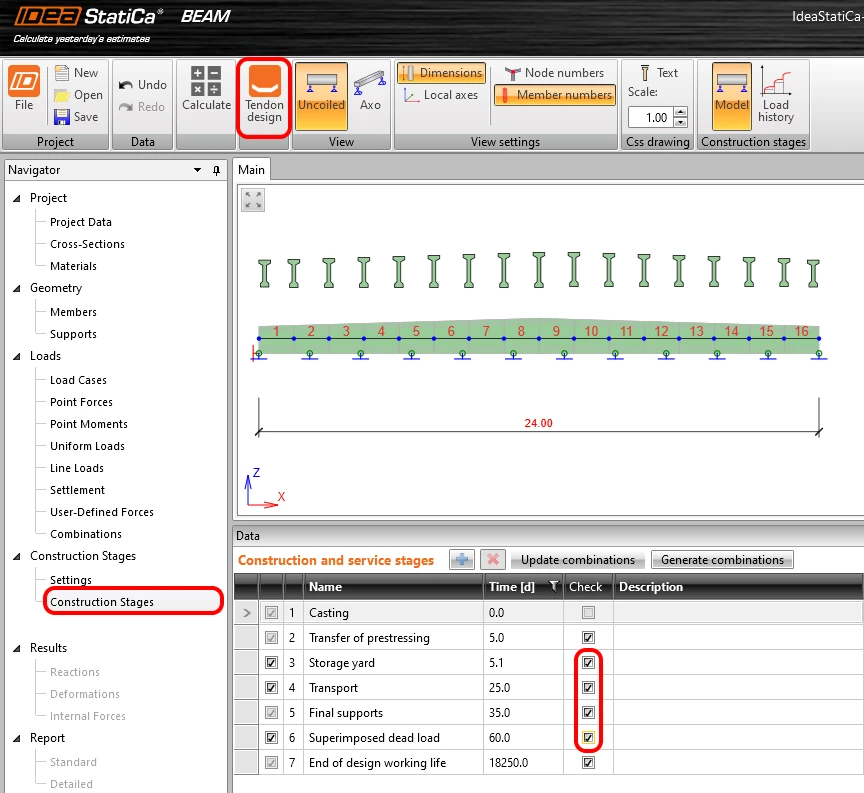864x793 pixels.
Task: Open Load Cases in navigator
Action: [x=78, y=380]
